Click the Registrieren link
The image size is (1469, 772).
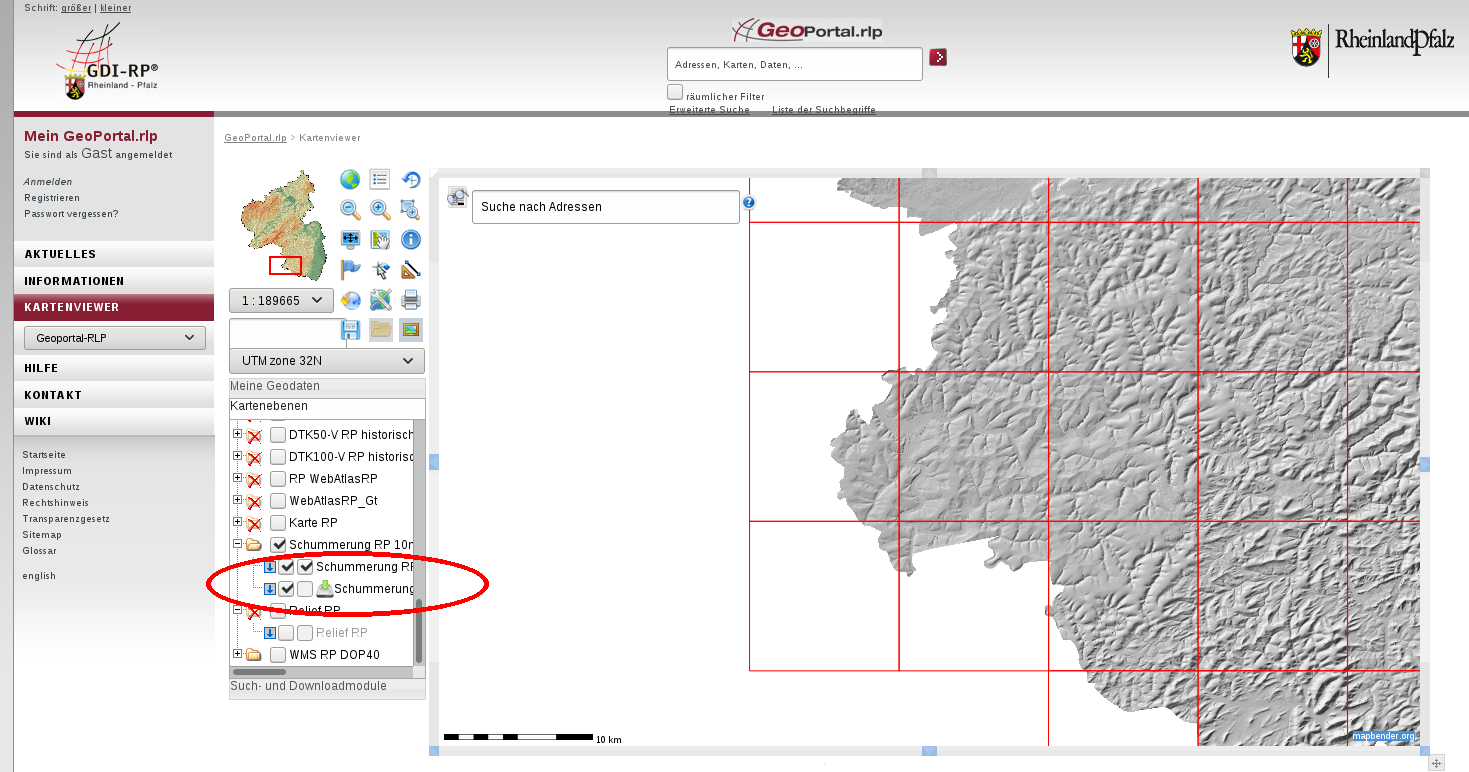[52, 198]
